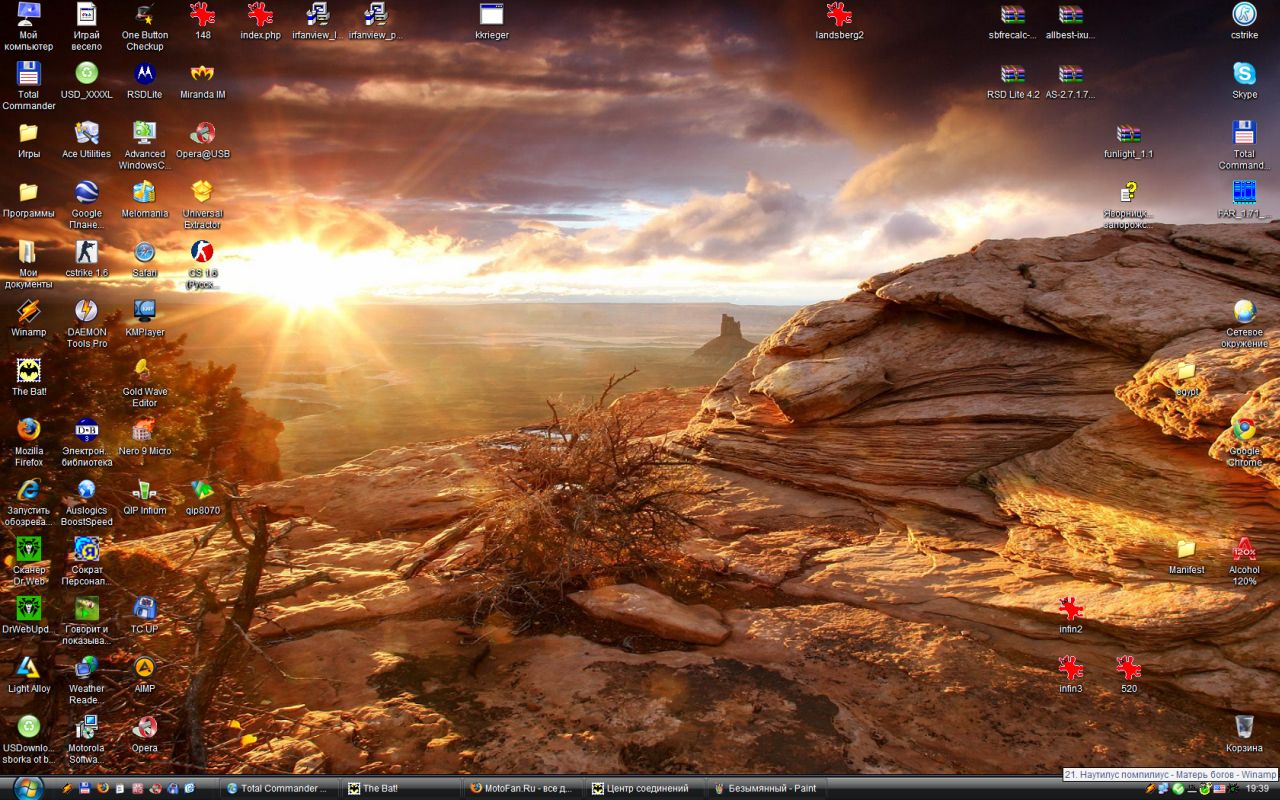Click the floppy-disk Total Commander quick launch icon
Image resolution: width=1280 pixels, height=800 pixels.
[86, 788]
